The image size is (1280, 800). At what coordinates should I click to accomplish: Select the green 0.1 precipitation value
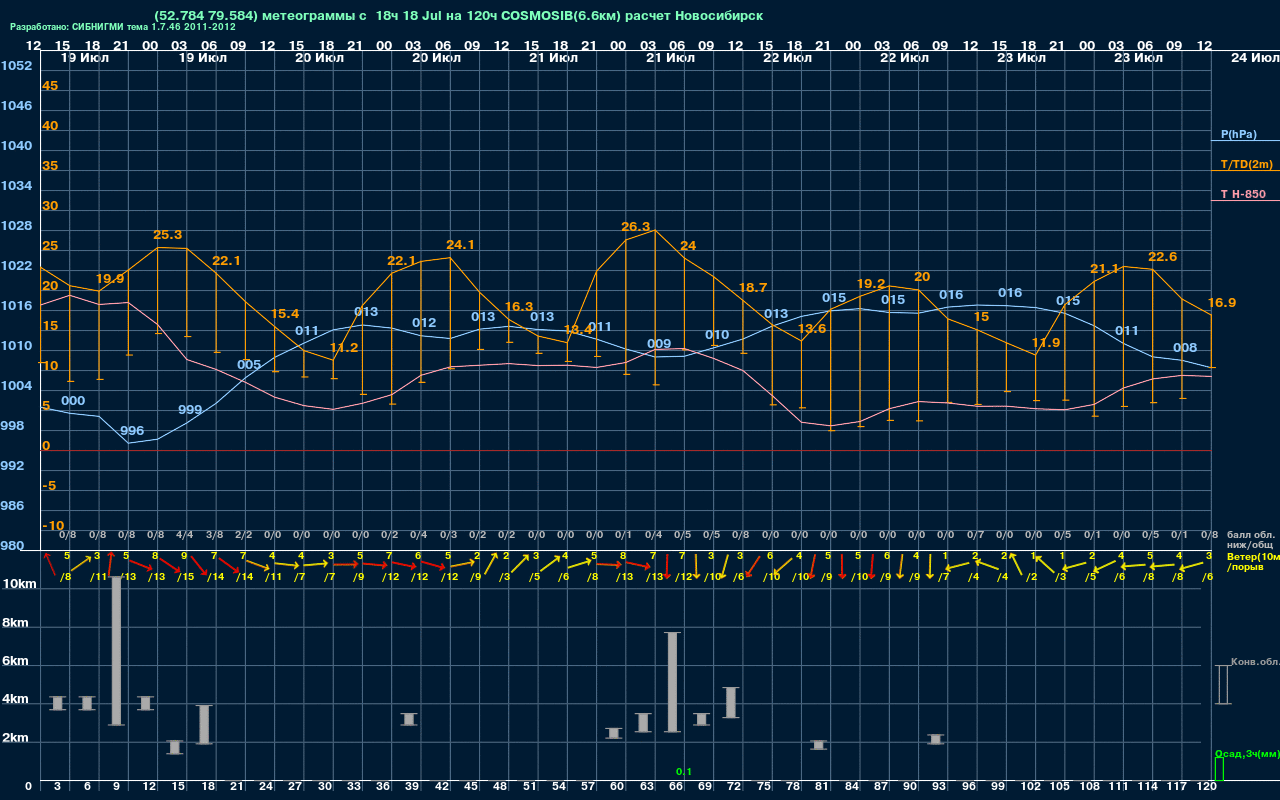pyautogui.click(x=684, y=772)
